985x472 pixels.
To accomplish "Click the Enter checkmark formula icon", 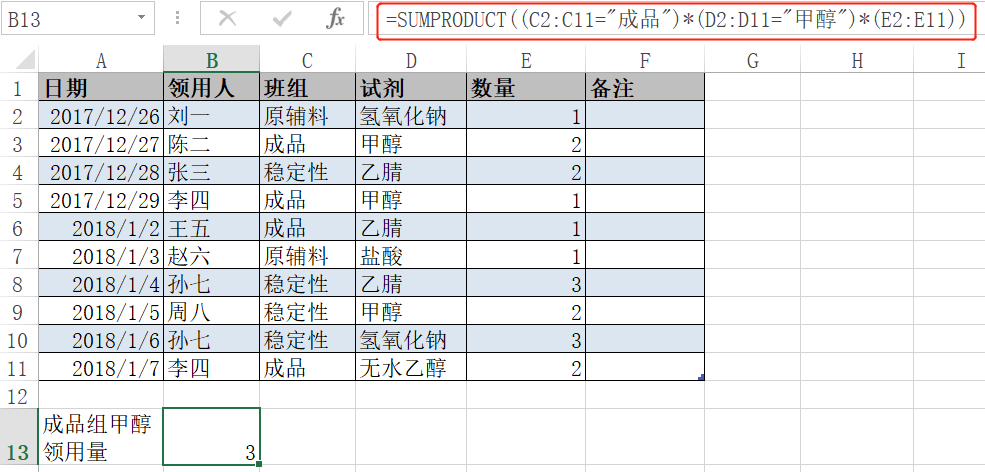I will point(282,19).
